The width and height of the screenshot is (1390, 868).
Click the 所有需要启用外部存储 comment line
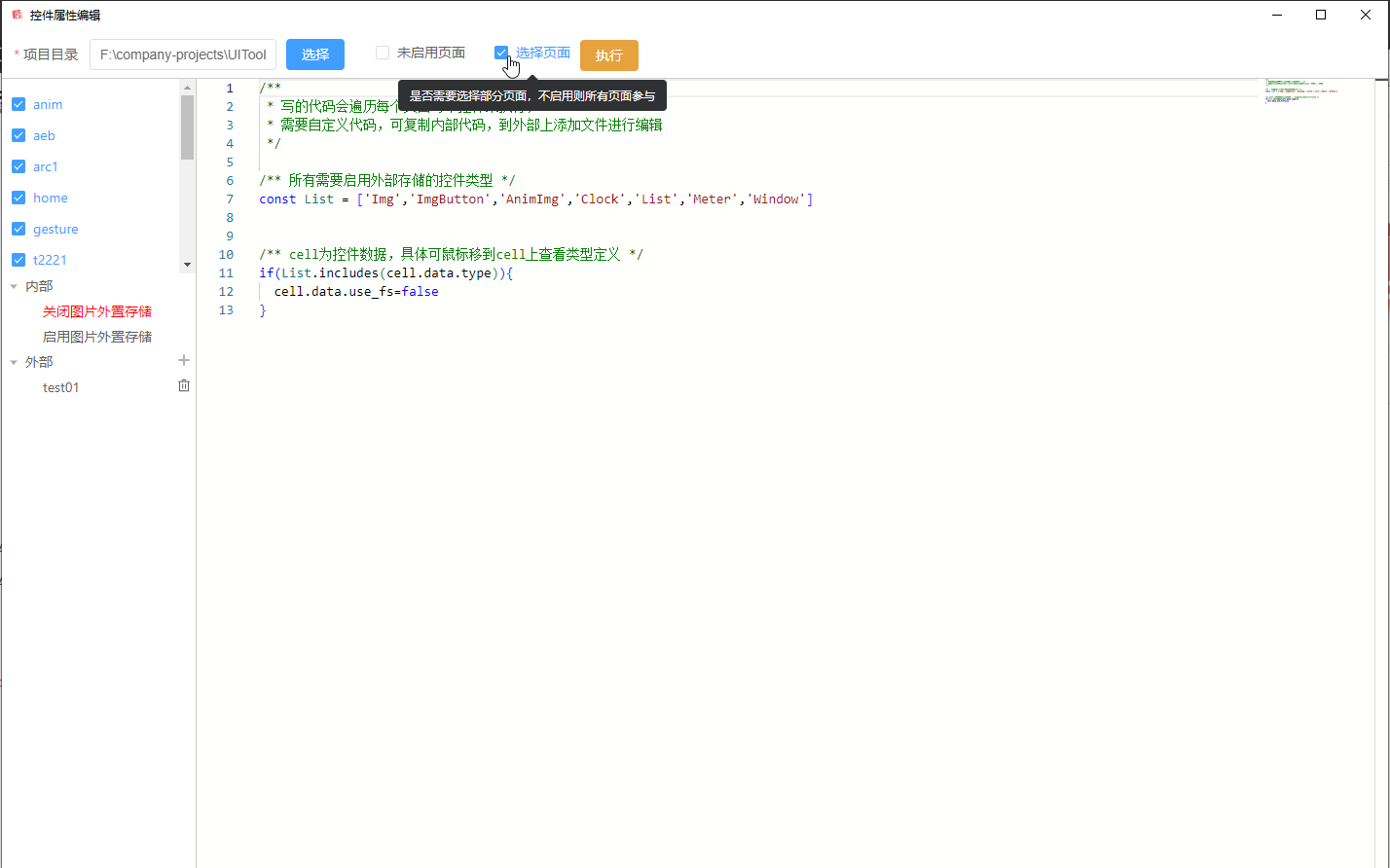[387, 180]
